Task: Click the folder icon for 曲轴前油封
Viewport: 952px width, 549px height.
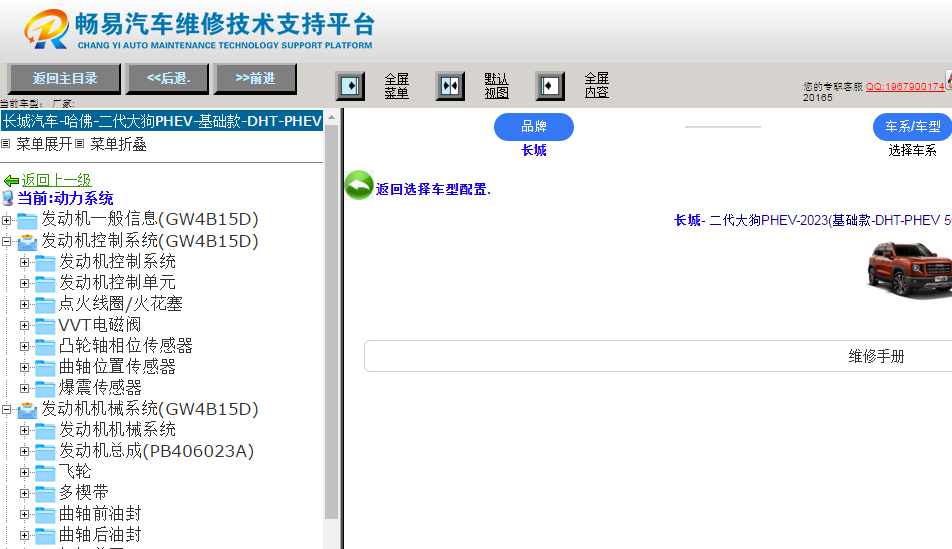Action: 45,514
